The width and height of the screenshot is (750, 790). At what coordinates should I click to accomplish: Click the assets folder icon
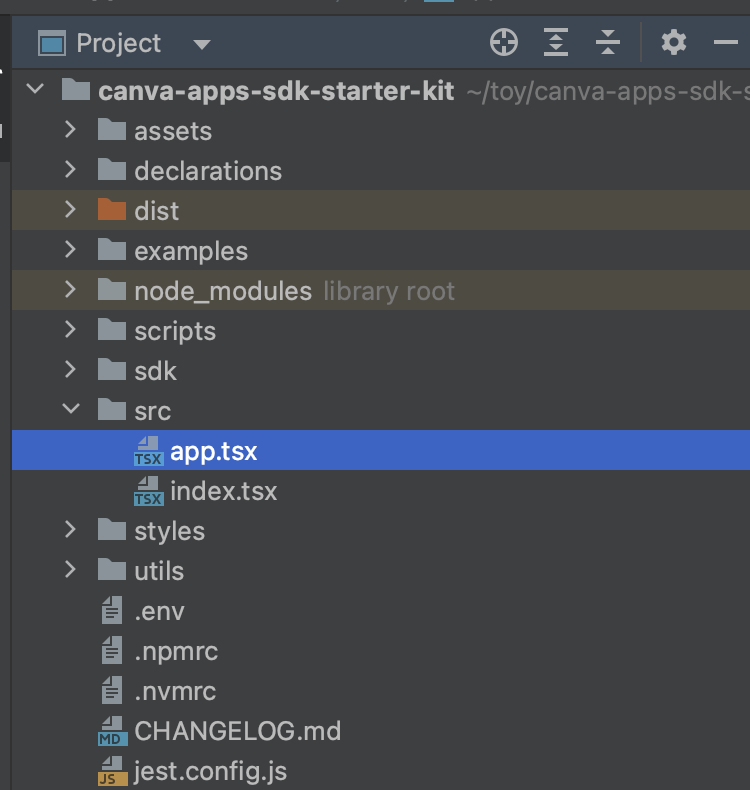click(112, 130)
